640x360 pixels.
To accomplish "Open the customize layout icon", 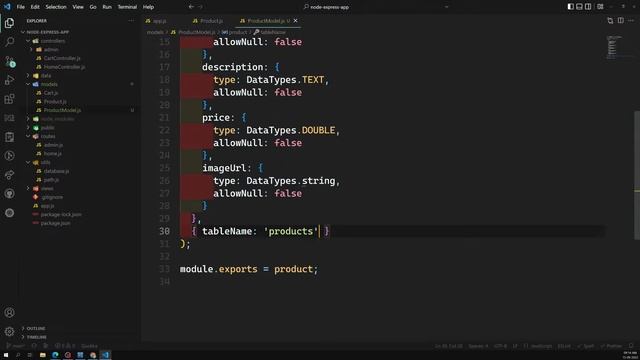I will (x=600, y=7).
